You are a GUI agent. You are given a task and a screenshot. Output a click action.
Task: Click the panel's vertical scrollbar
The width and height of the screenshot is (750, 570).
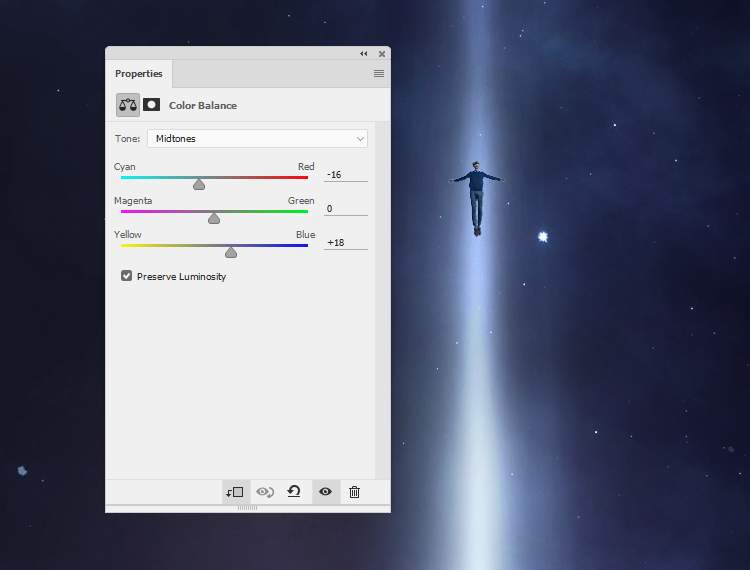pyautogui.click(x=381, y=300)
